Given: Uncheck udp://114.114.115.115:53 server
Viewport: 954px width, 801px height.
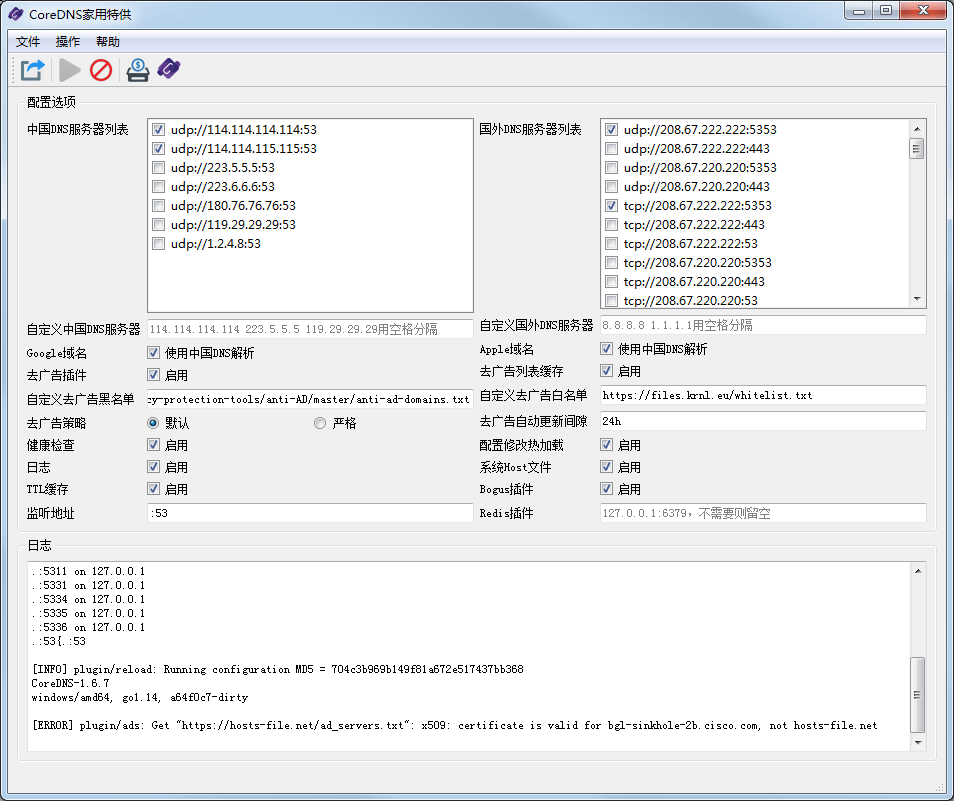Looking at the screenshot, I should tap(159, 148).
